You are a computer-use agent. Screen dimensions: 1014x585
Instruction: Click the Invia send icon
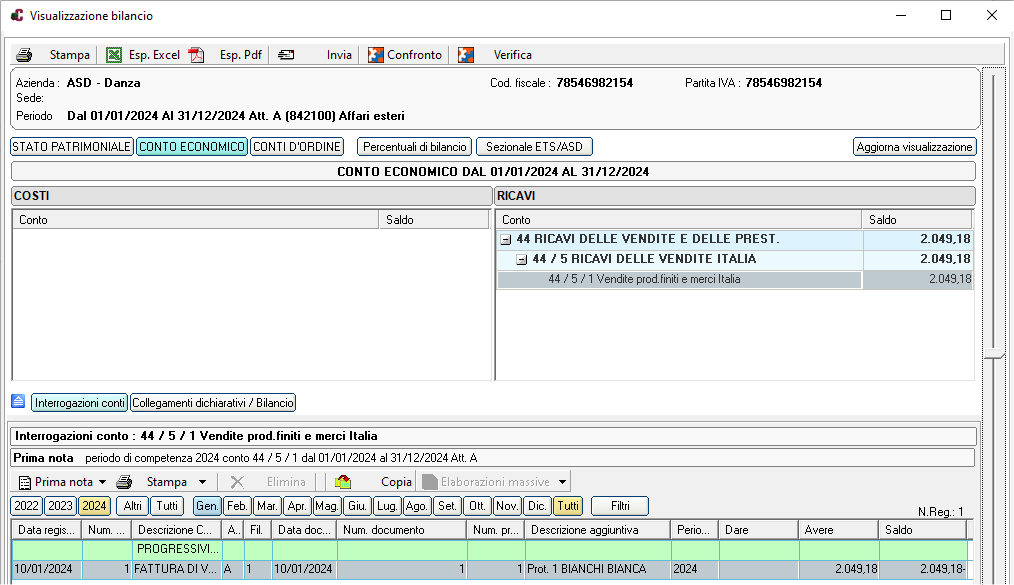pyautogui.click(x=287, y=55)
